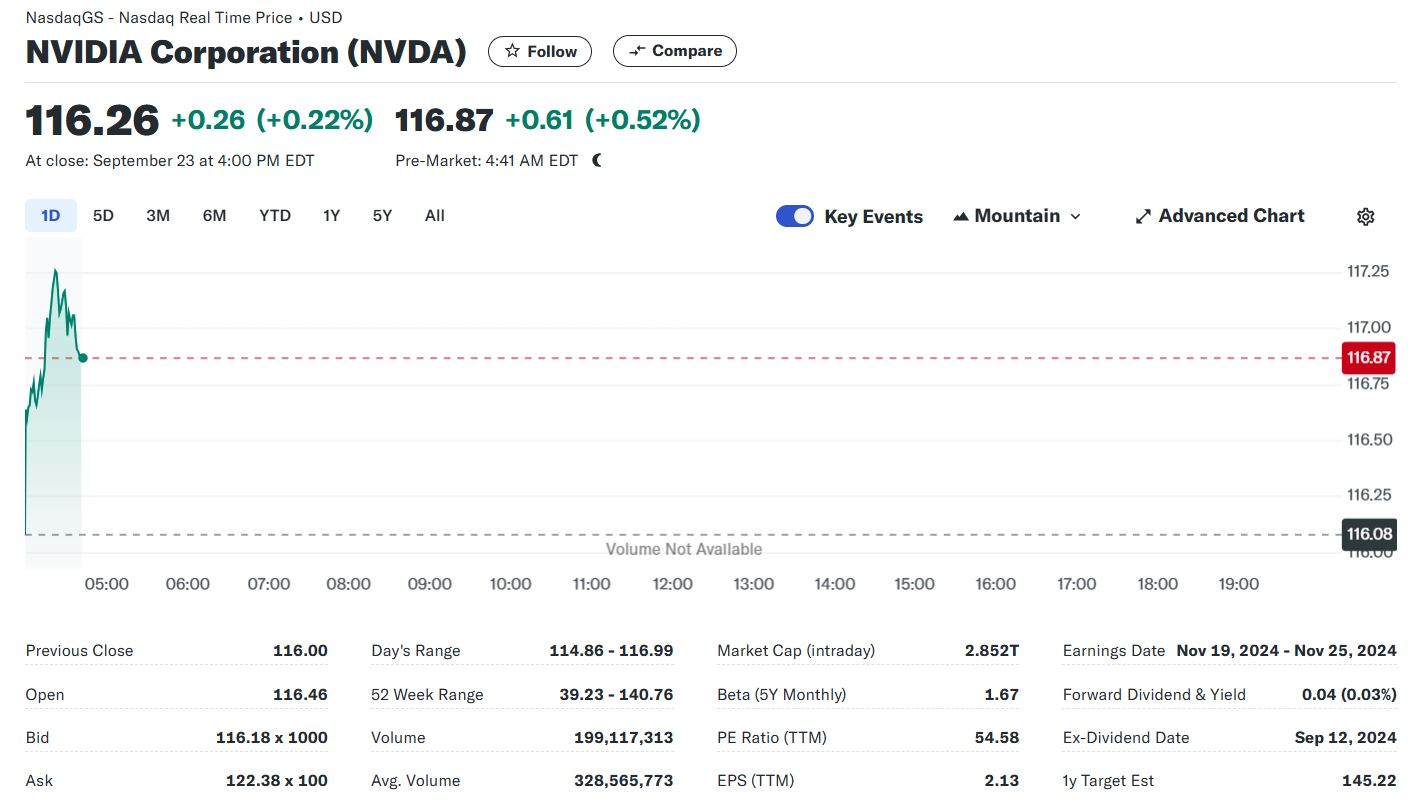Select the 5Y time range
The image size is (1417, 810).
click(x=382, y=215)
